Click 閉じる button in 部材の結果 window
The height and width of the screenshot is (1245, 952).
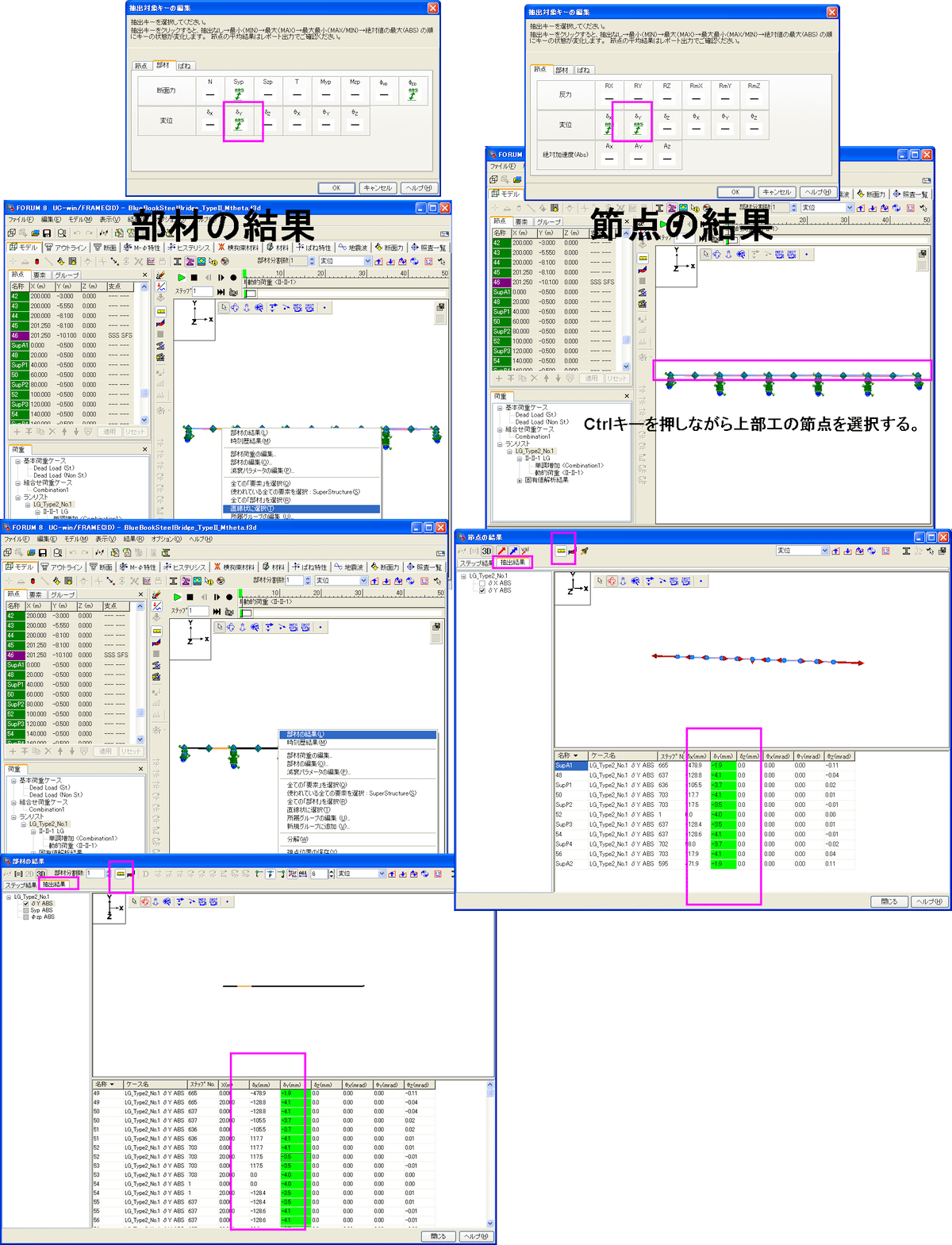tap(439, 1236)
